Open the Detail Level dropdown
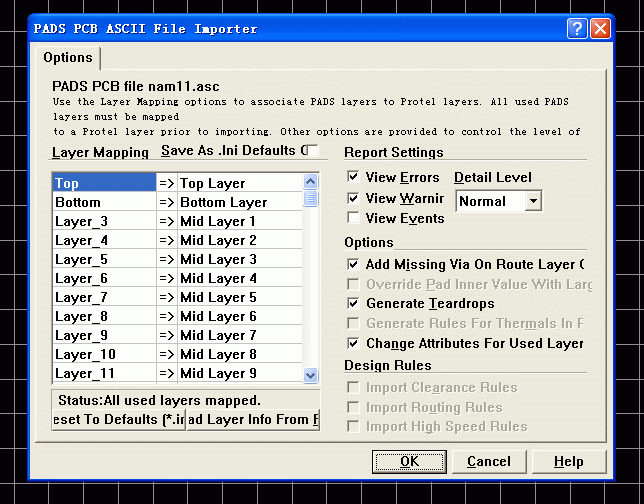Image resolution: width=644 pixels, height=504 pixels. pos(532,201)
